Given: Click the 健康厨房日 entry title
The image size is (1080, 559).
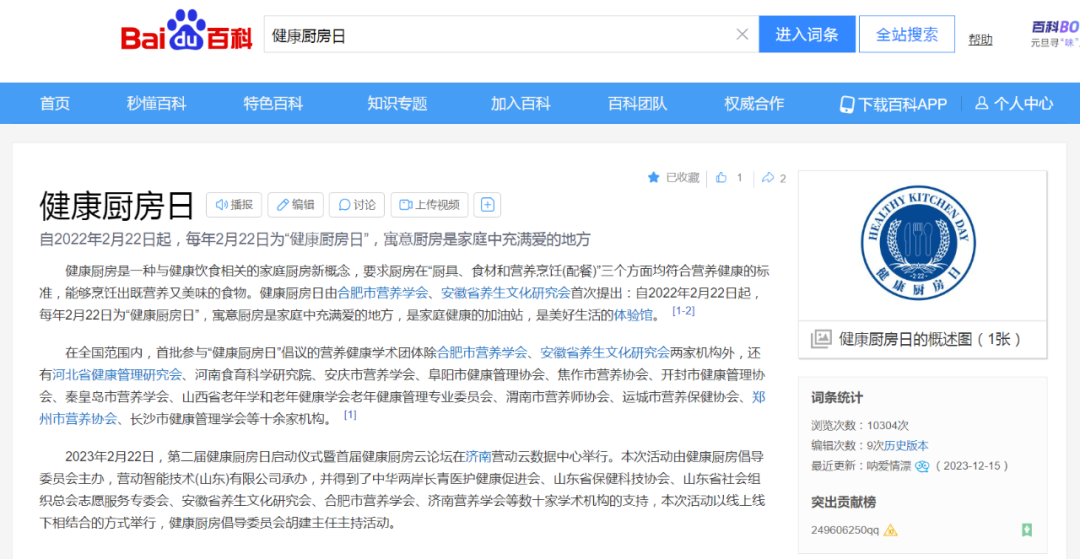Looking at the screenshot, I should click(118, 204).
